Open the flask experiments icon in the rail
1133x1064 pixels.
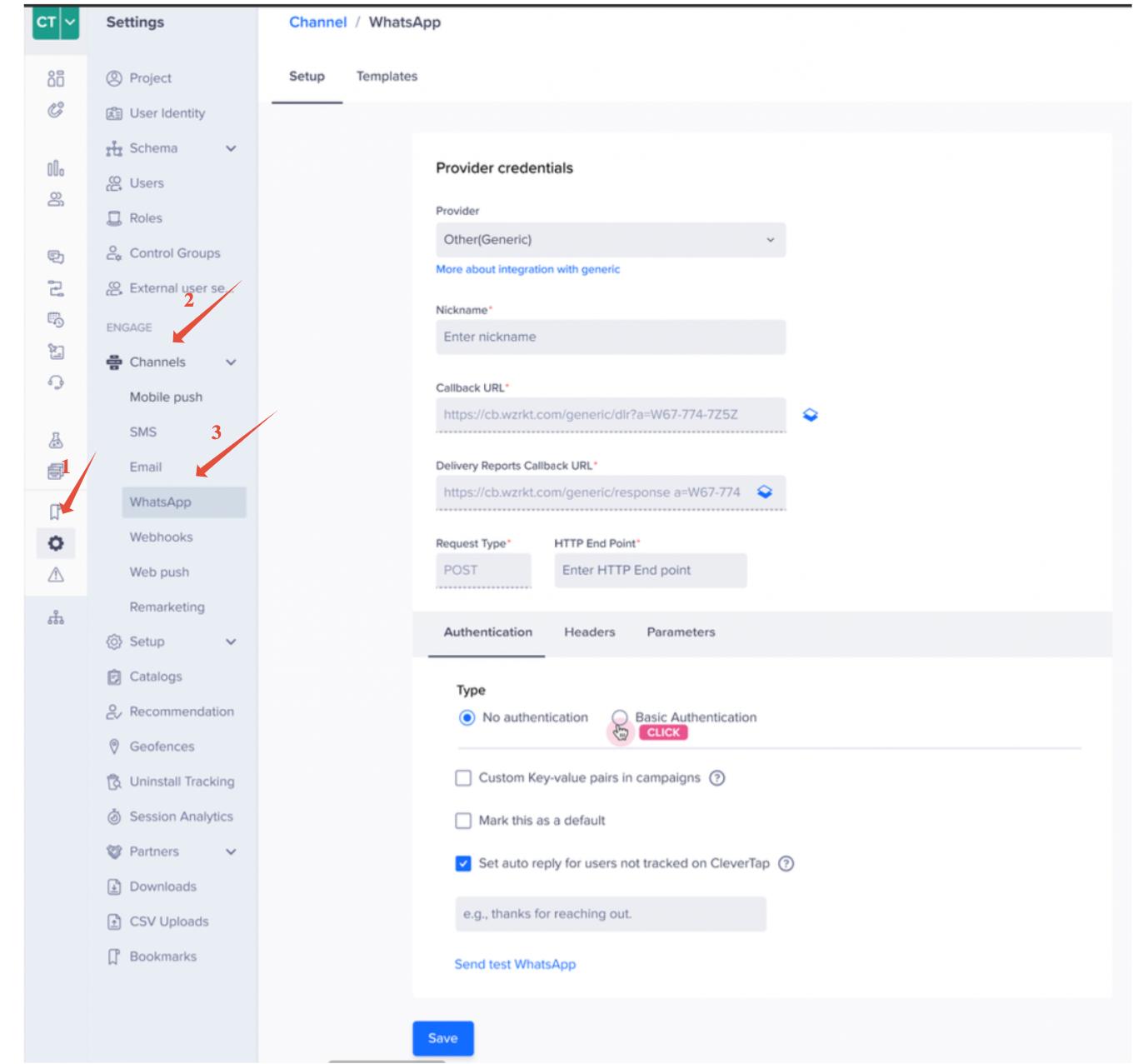pos(56,440)
